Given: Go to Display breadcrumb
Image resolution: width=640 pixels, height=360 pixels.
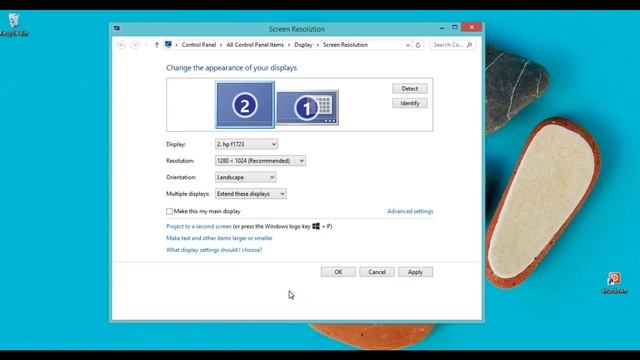Looking at the screenshot, I should click(303, 45).
